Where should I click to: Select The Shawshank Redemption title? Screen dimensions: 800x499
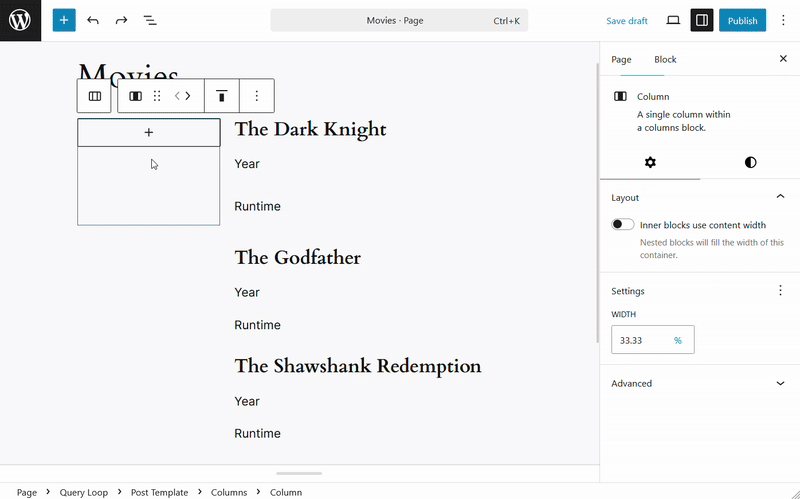358,366
